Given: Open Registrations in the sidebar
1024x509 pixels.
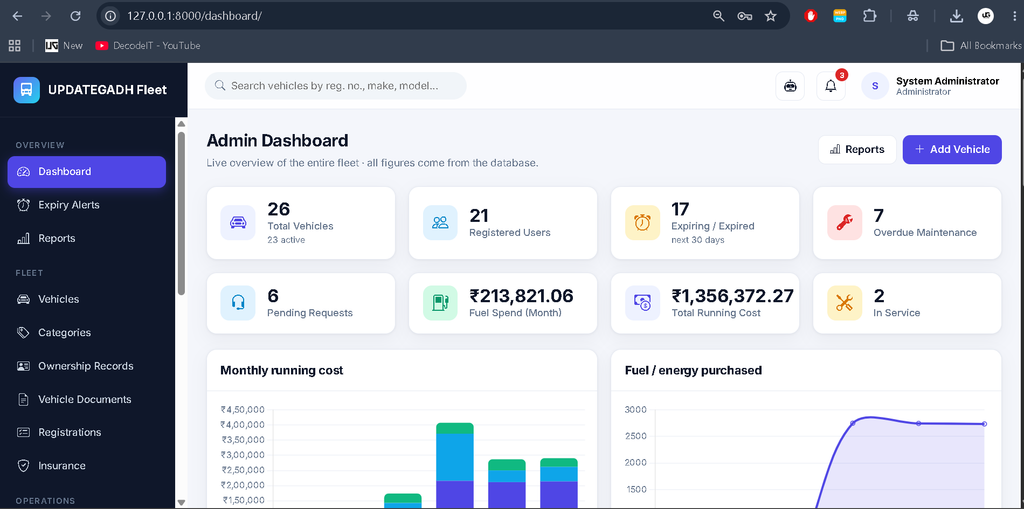Looking at the screenshot, I should coord(87,432).
